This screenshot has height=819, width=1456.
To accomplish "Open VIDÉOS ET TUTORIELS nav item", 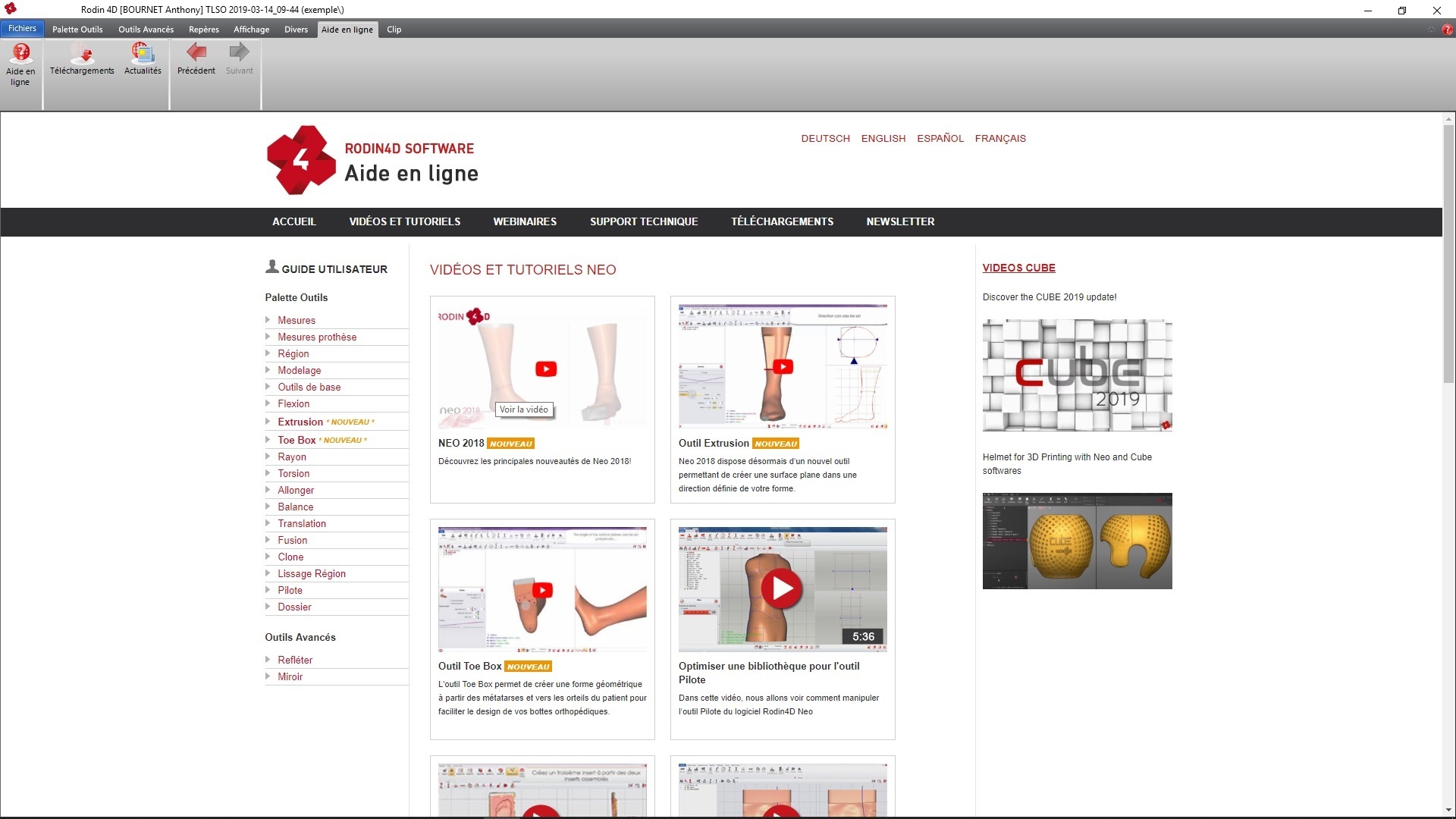I will click(405, 221).
